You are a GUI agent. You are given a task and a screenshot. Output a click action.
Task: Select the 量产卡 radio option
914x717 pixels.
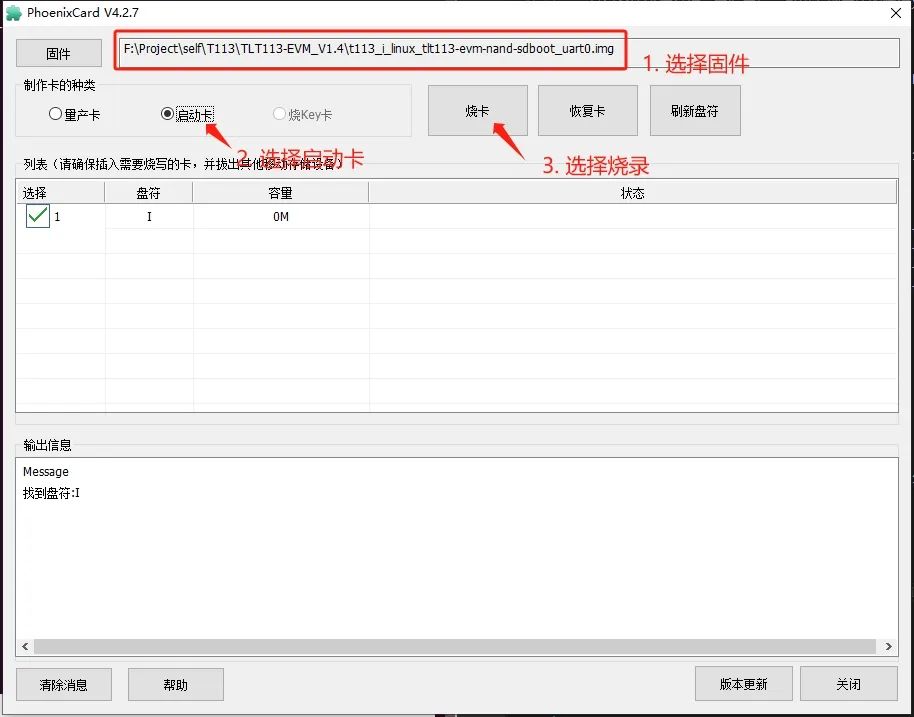[75, 114]
